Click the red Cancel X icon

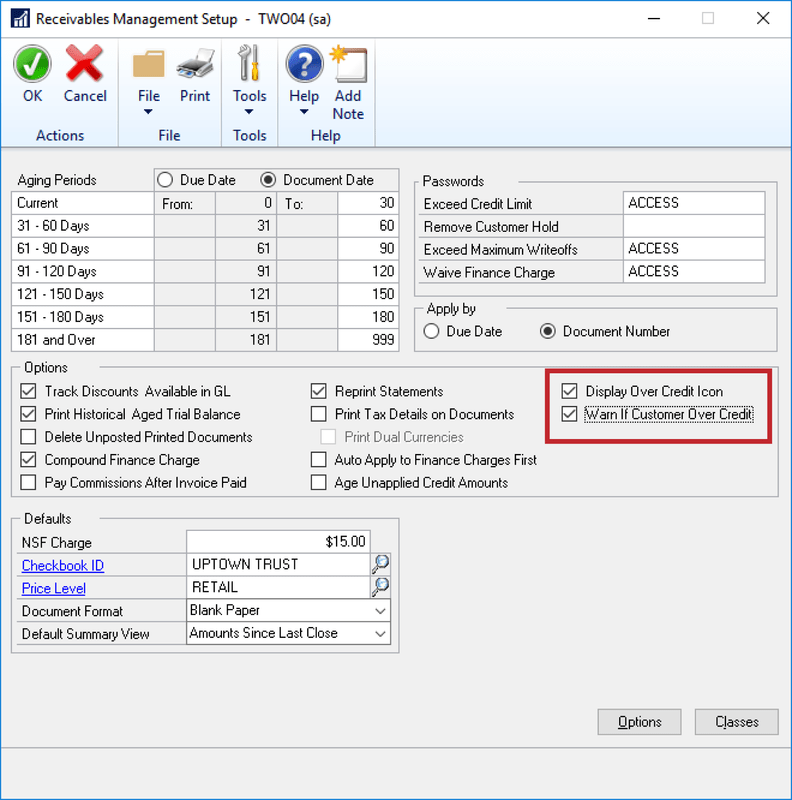click(x=85, y=65)
